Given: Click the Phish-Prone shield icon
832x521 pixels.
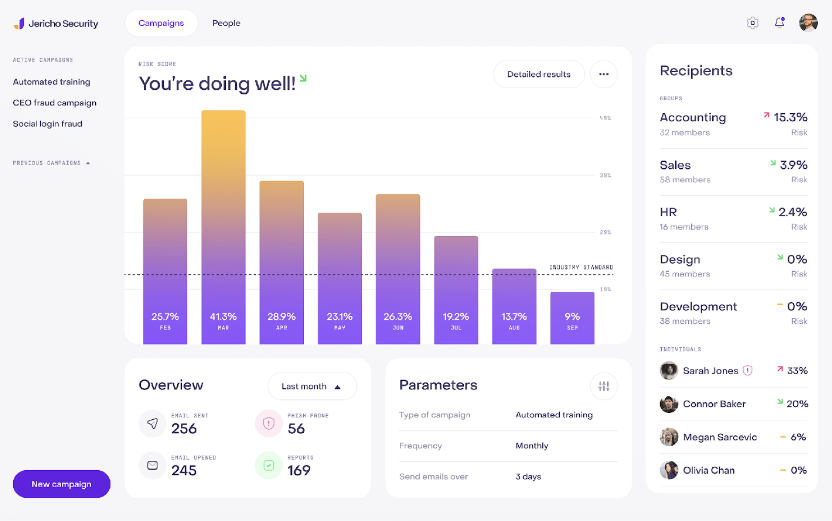Looking at the screenshot, I should tap(268, 423).
